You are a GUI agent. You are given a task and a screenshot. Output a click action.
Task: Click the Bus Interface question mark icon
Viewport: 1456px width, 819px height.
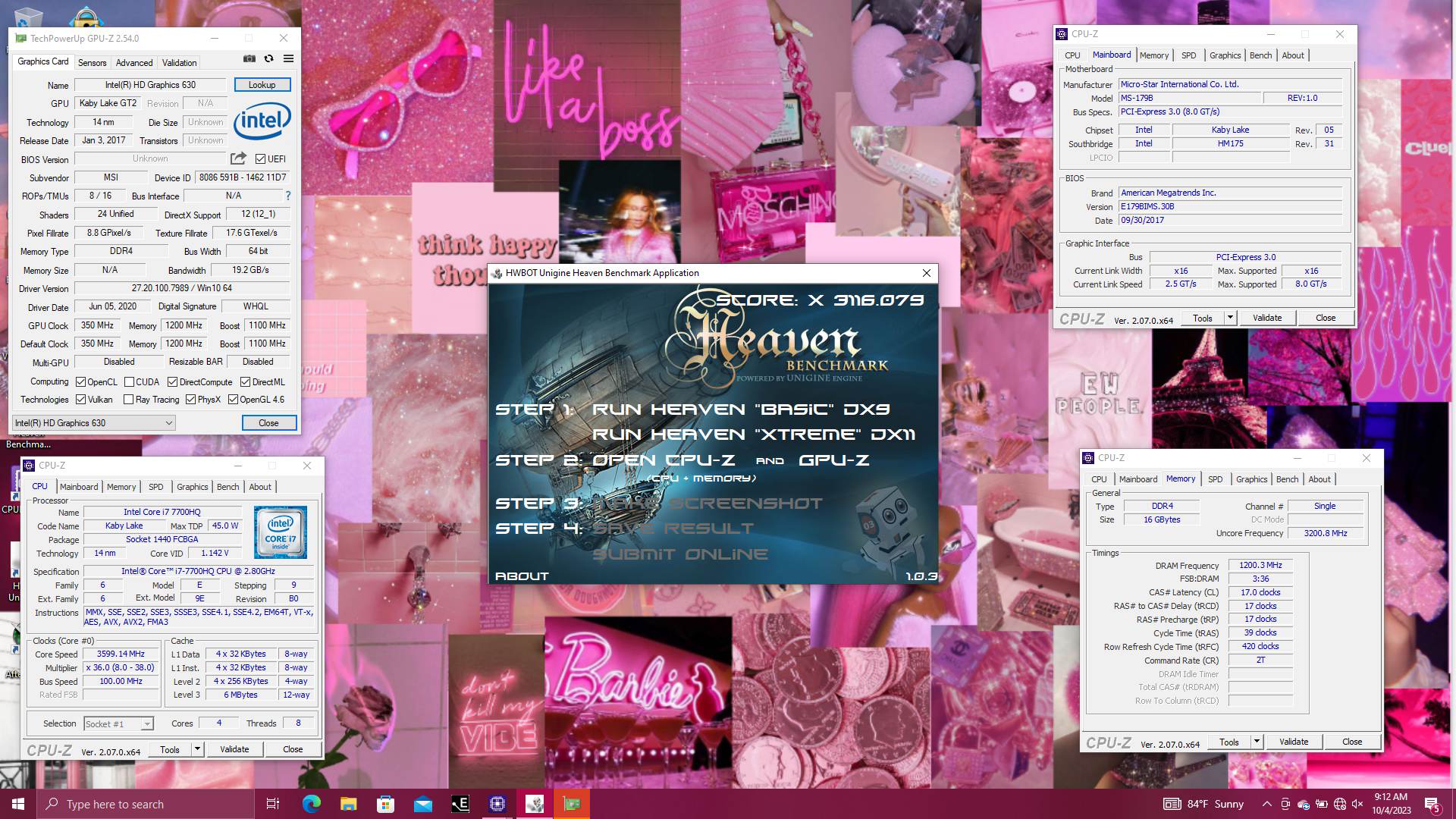click(287, 196)
